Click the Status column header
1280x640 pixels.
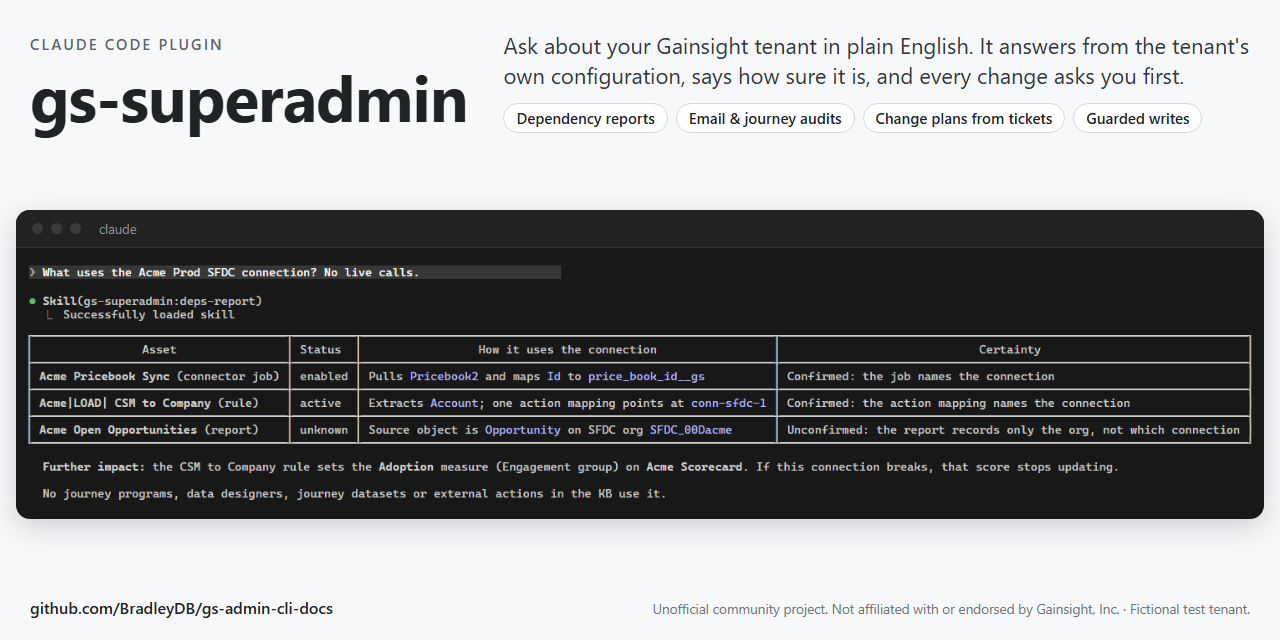[x=324, y=349]
